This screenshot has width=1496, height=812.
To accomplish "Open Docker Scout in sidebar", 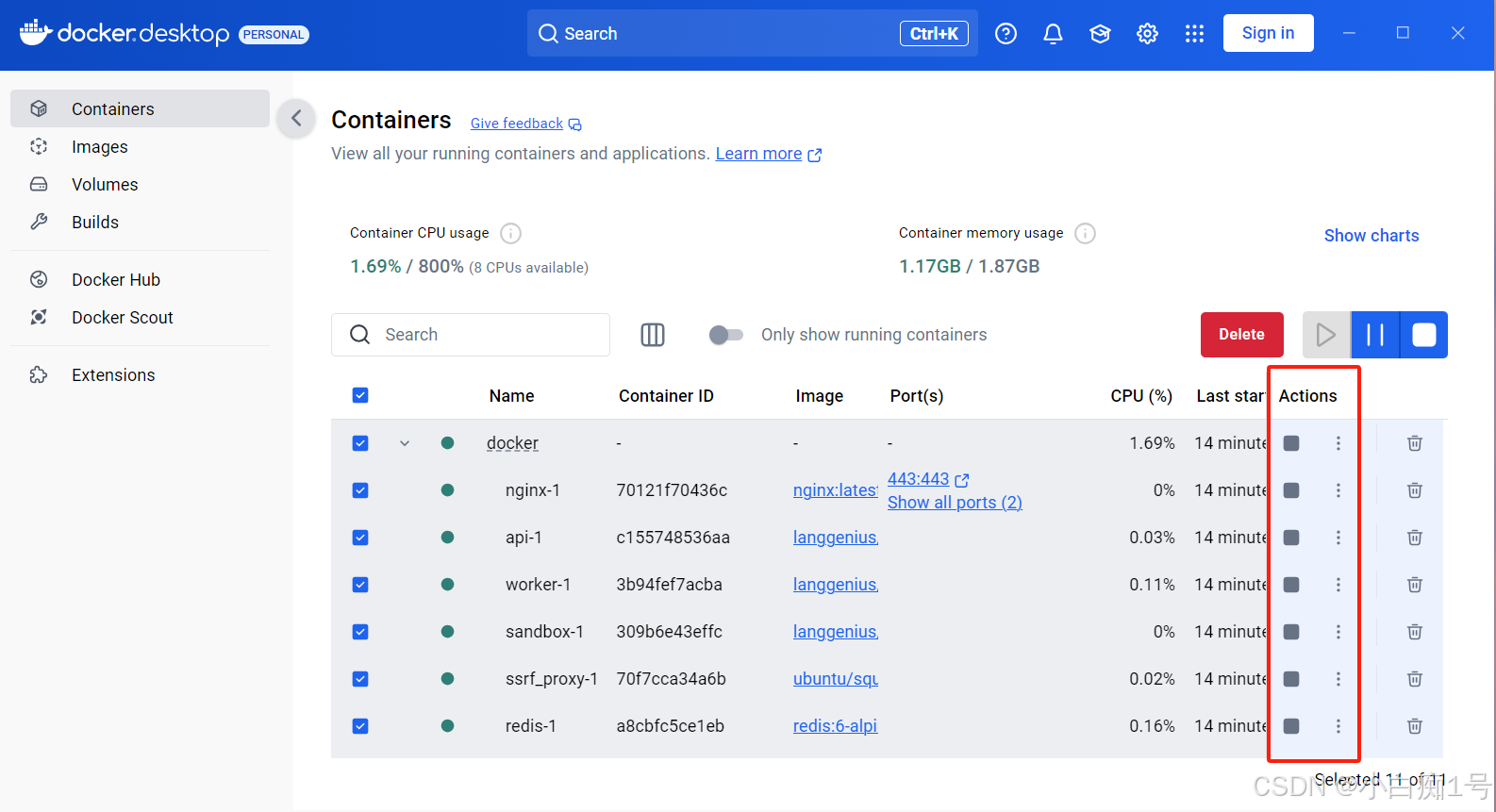I will point(140,318).
